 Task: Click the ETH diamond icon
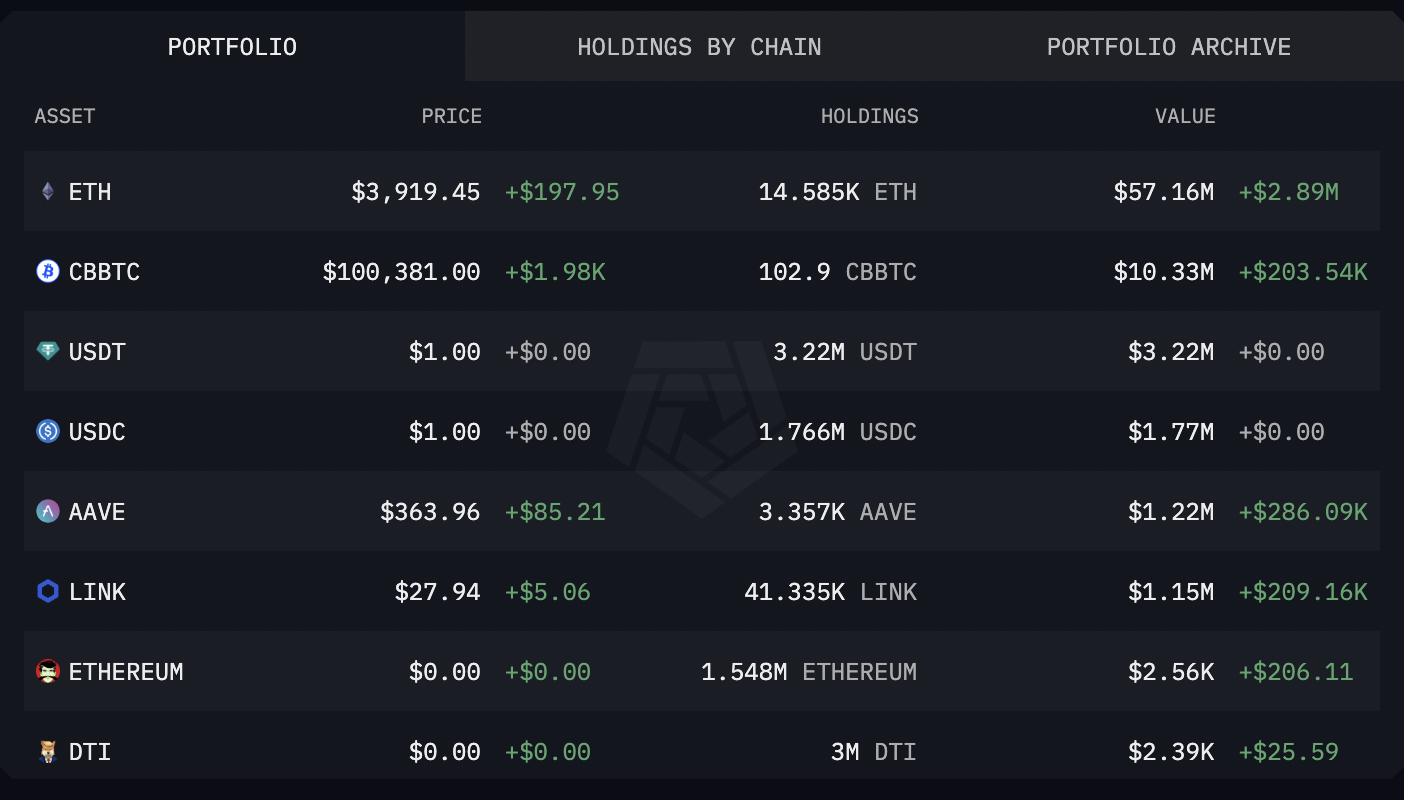(48, 191)
